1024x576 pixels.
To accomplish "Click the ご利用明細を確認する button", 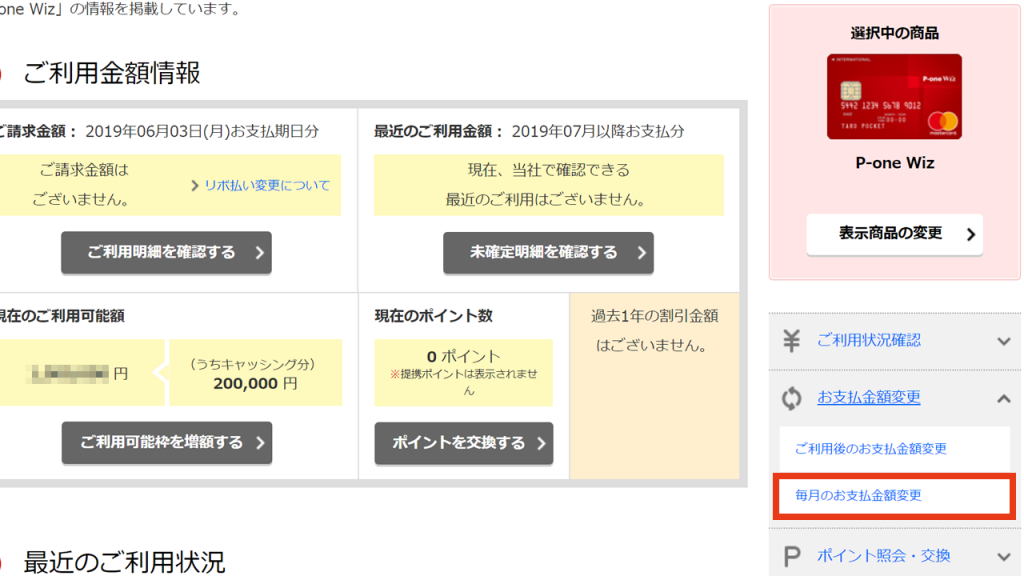I will (167, 253).
